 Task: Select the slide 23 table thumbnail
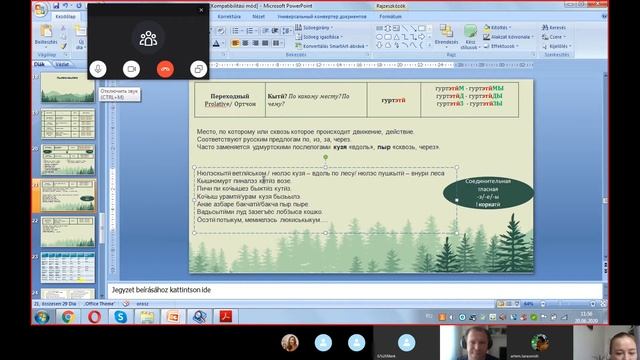point(68,268)
